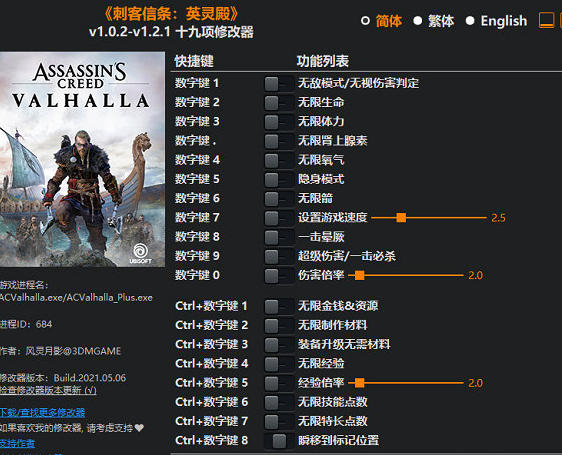Click the process name ACValhalla.exe text

click(76, 298)
